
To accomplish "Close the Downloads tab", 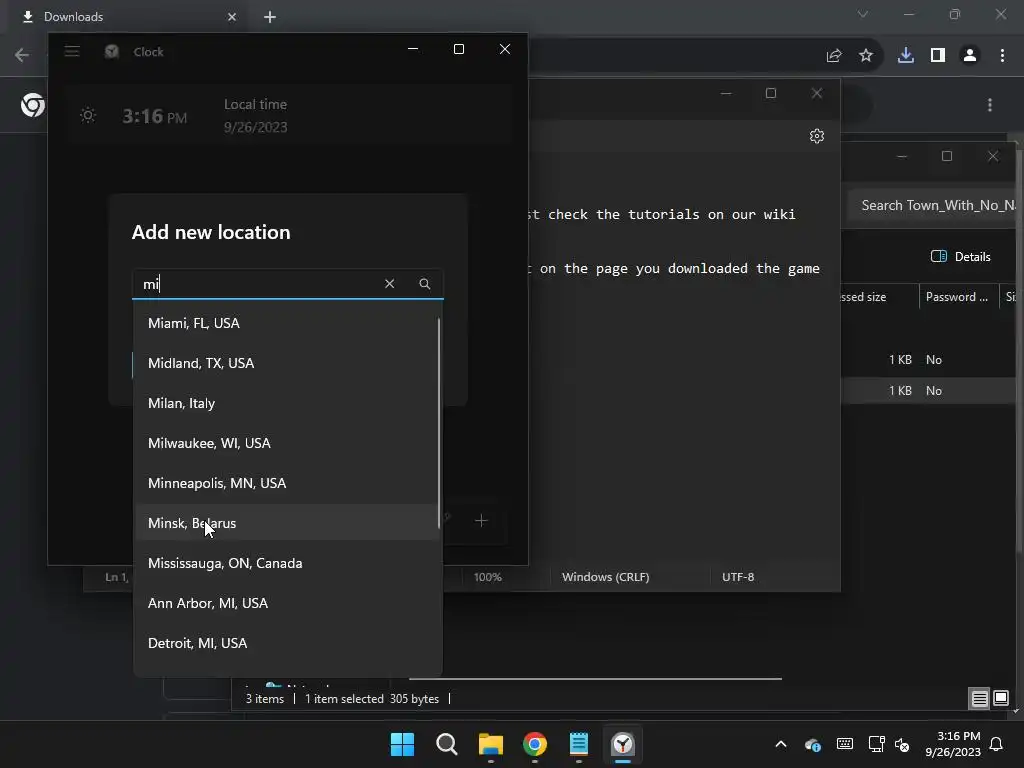I will [x=232, y=17].
